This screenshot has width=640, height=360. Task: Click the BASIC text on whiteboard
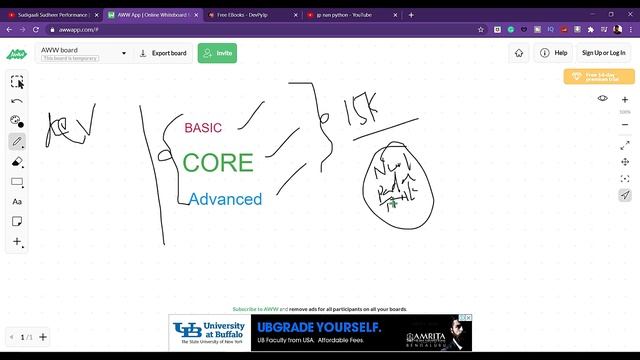tap(203, 128)
